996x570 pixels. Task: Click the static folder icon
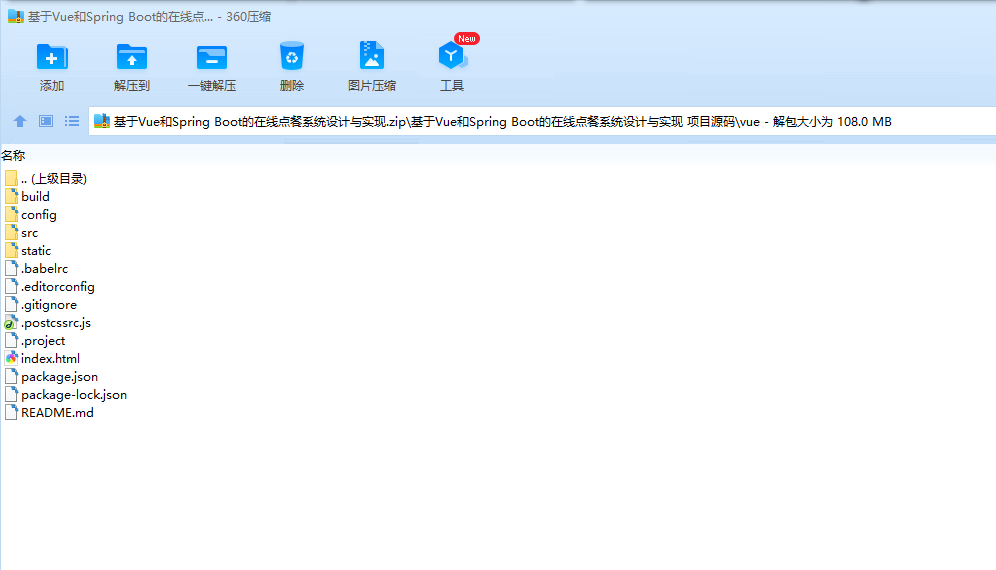click(11, 250)
